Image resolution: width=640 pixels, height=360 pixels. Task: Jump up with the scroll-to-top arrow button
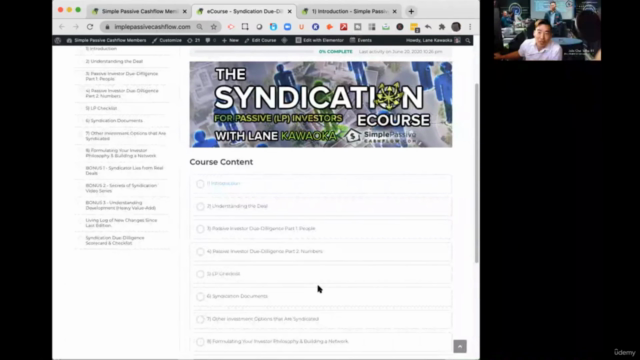coord(460,347)
